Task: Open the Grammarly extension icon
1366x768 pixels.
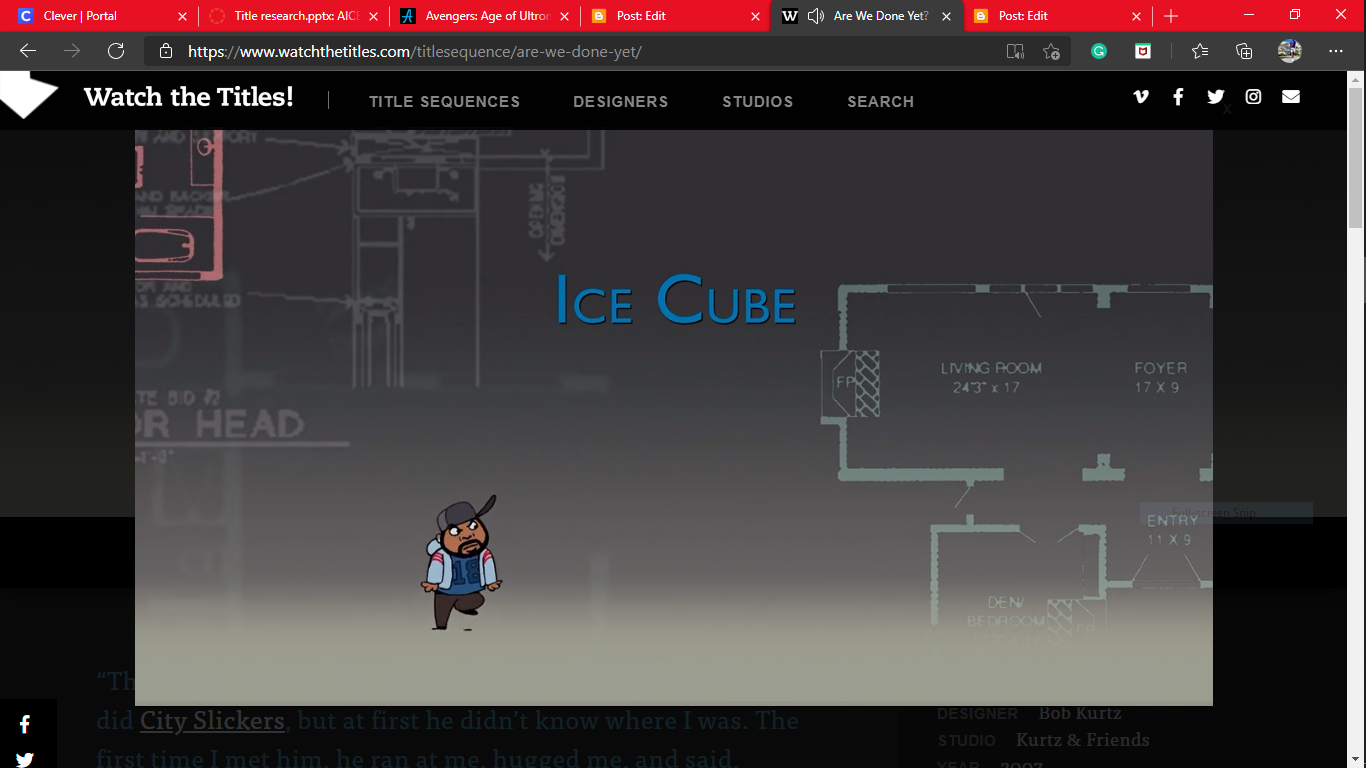Action: point(1099,51)
